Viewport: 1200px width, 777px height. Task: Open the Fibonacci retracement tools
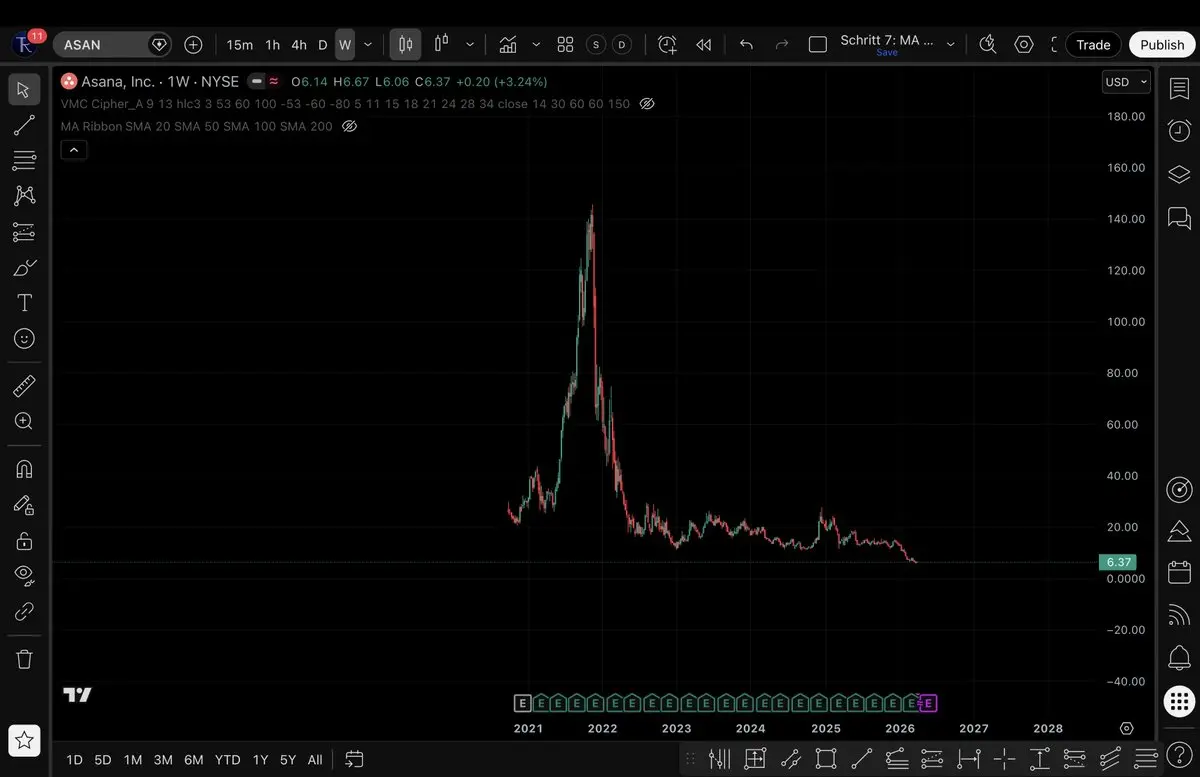[x=24, y=160]
